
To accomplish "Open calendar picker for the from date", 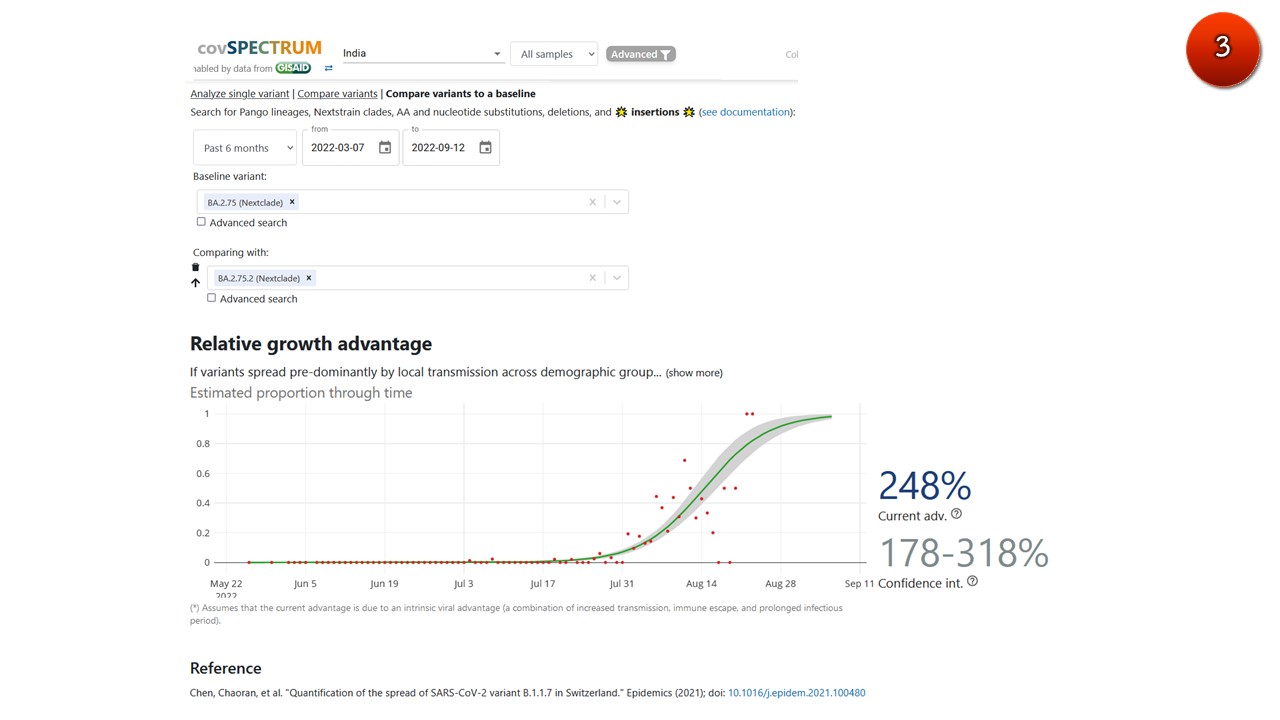I will pos(385,148).
